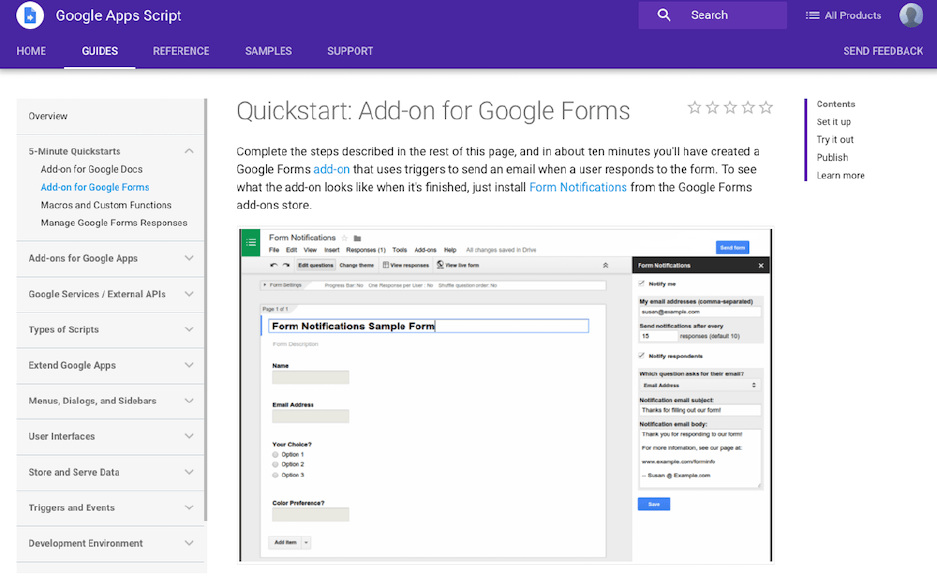Image resolution: width=937 pixels, height=581 pixels.
Task: Open the Samples tab
Action: 268,51
